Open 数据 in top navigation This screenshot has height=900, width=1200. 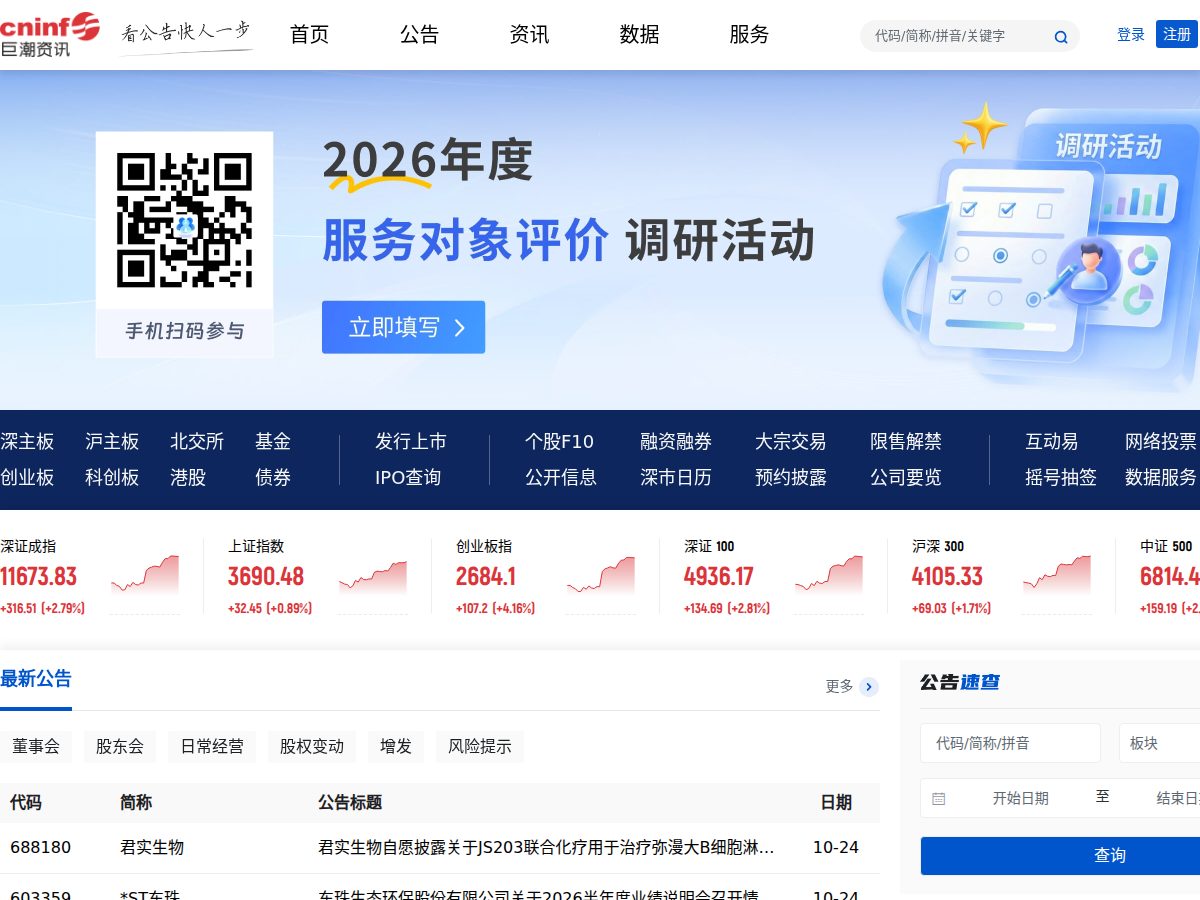point(639,34)
